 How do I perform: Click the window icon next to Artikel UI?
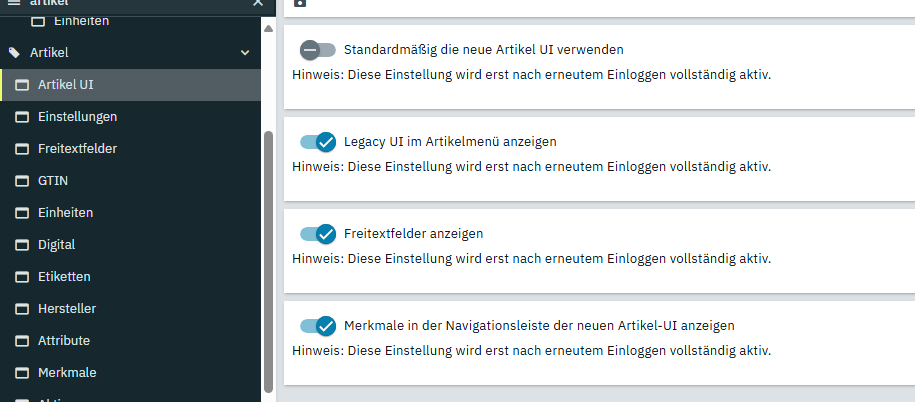coord(21,84)
